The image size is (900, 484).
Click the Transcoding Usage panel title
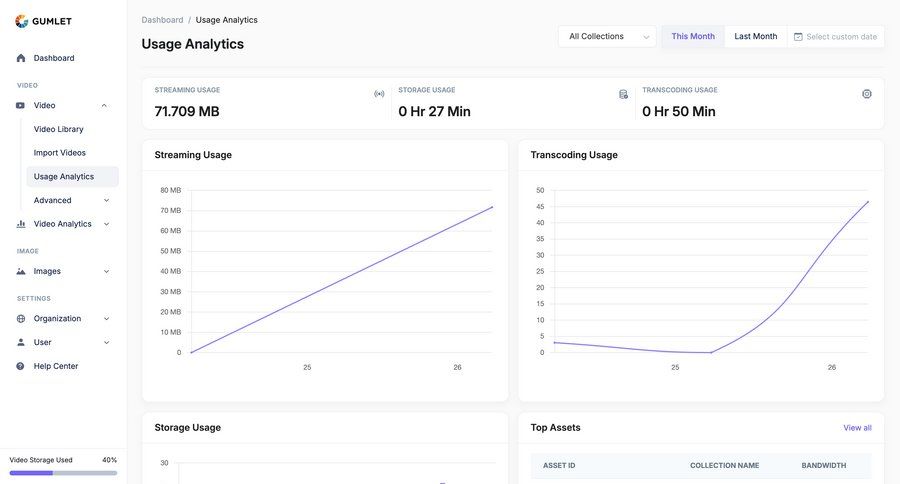point(574,155)
